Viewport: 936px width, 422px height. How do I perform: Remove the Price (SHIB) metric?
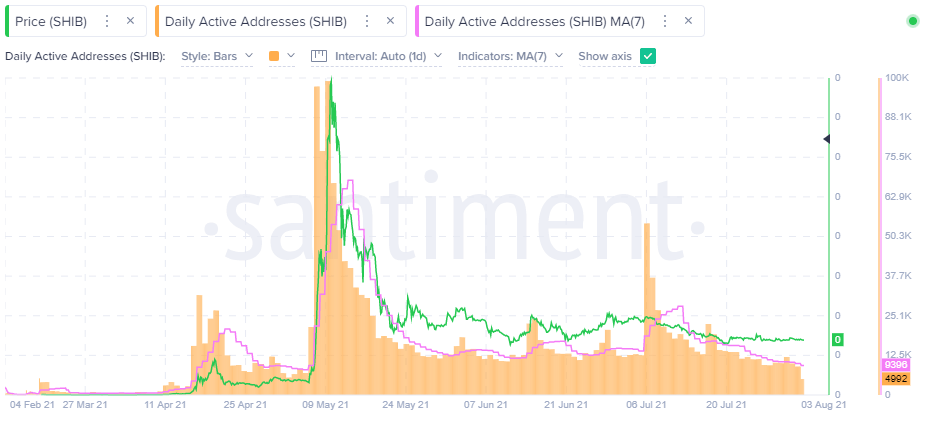tap(130, 21)
